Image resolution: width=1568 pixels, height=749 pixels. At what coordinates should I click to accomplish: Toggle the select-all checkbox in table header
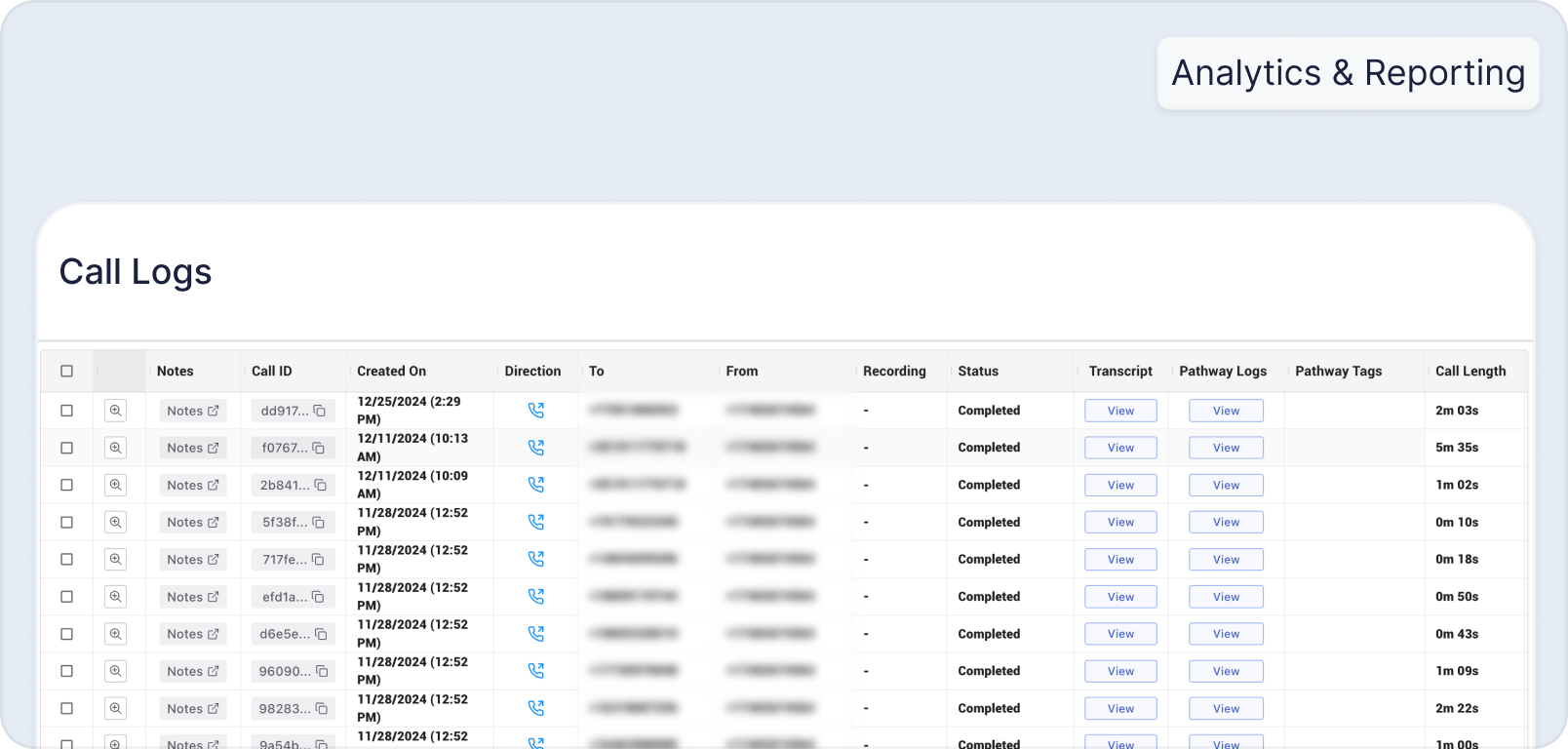point(67,372)
